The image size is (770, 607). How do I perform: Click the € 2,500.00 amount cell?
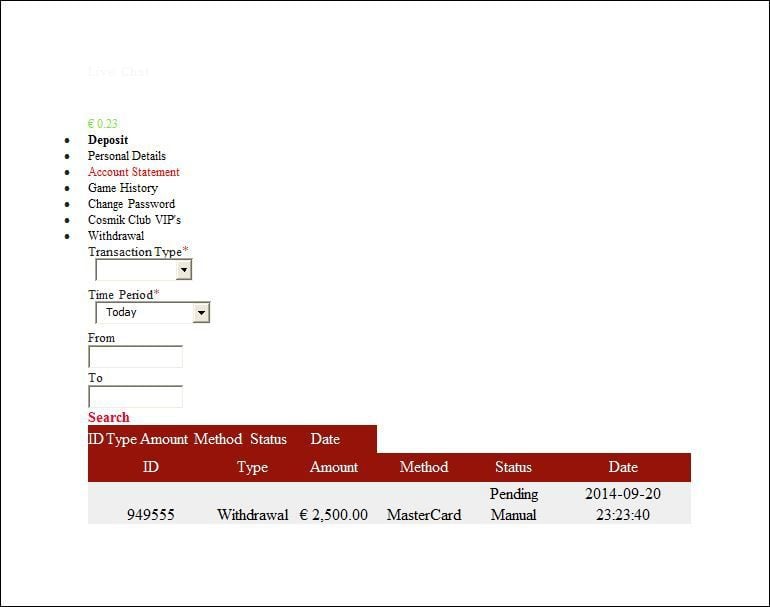tap(333, 515)
